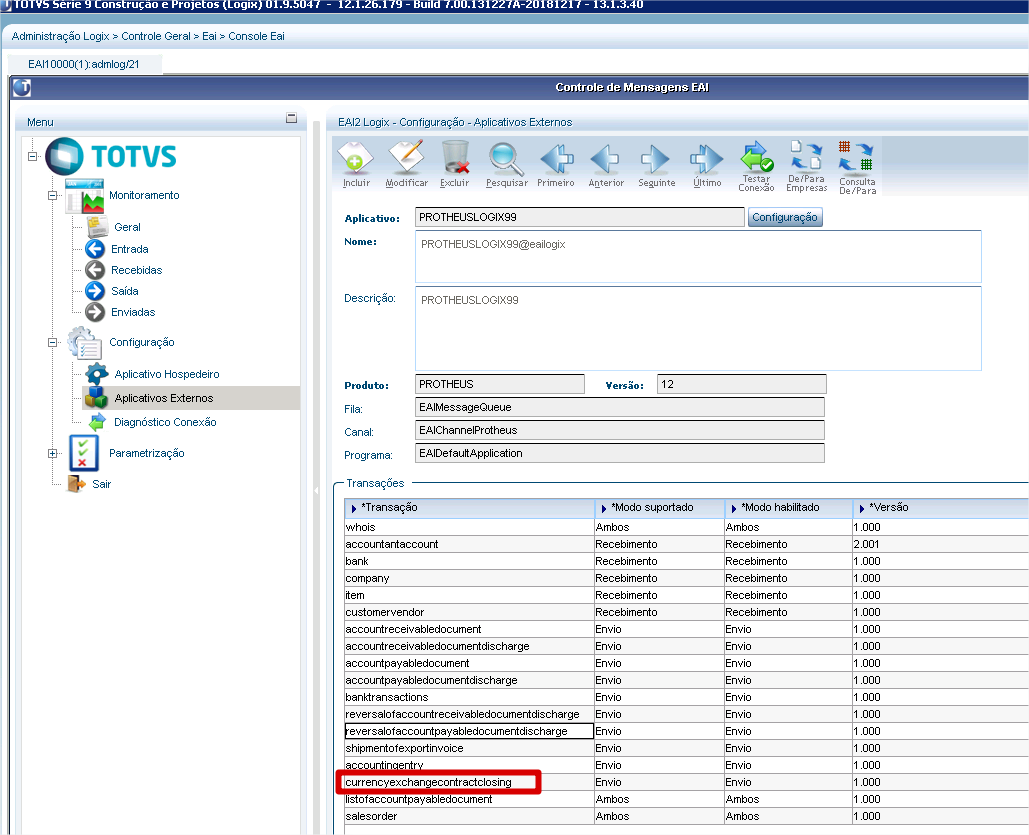Click the Aplicativo Hospedeiro gear icon
This screenshot has height=835, width=1029.
pyautogui.click(x=97, y=374)
